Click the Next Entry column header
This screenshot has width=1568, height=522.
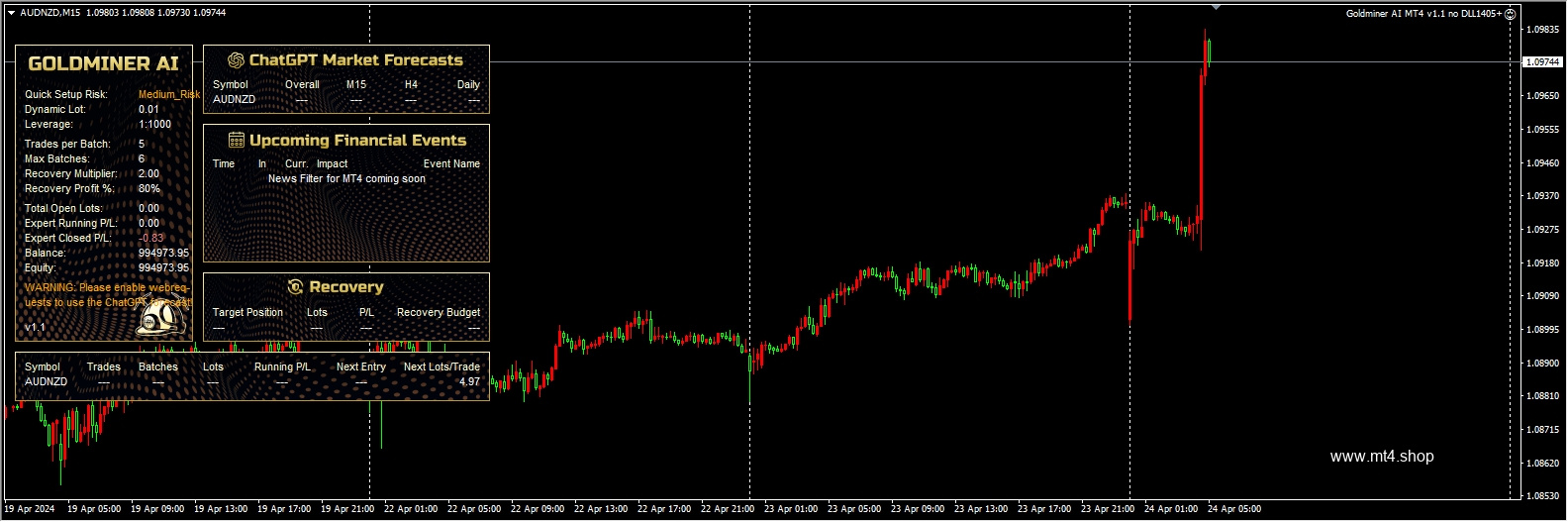(361, 367)
